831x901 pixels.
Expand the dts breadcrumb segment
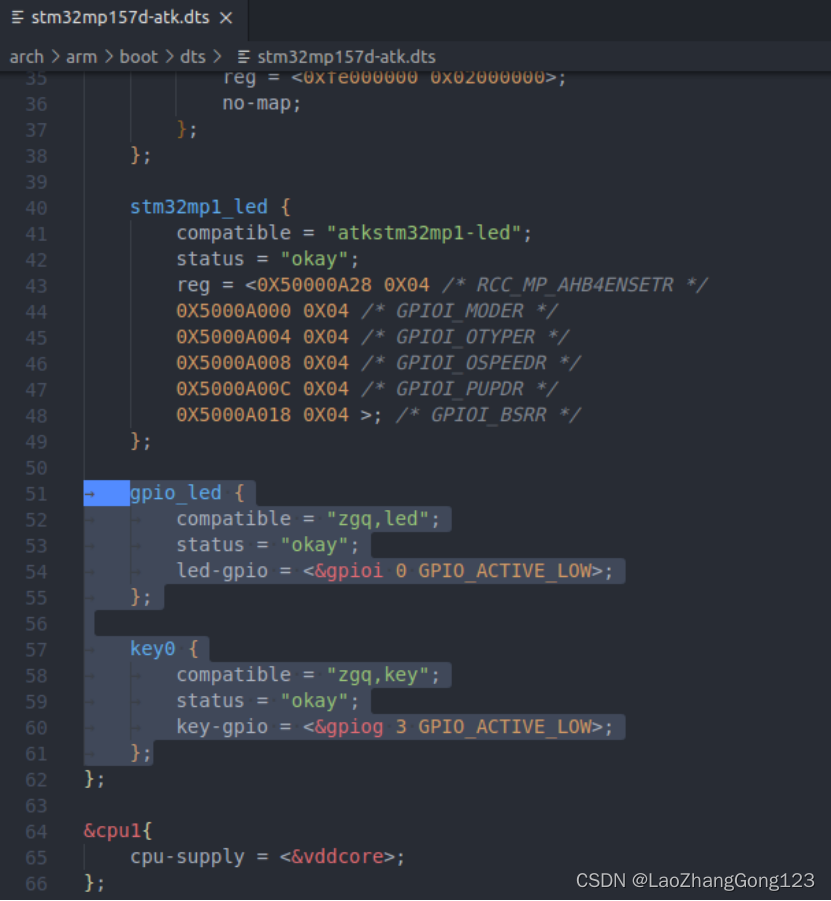(x=192, y=57)
